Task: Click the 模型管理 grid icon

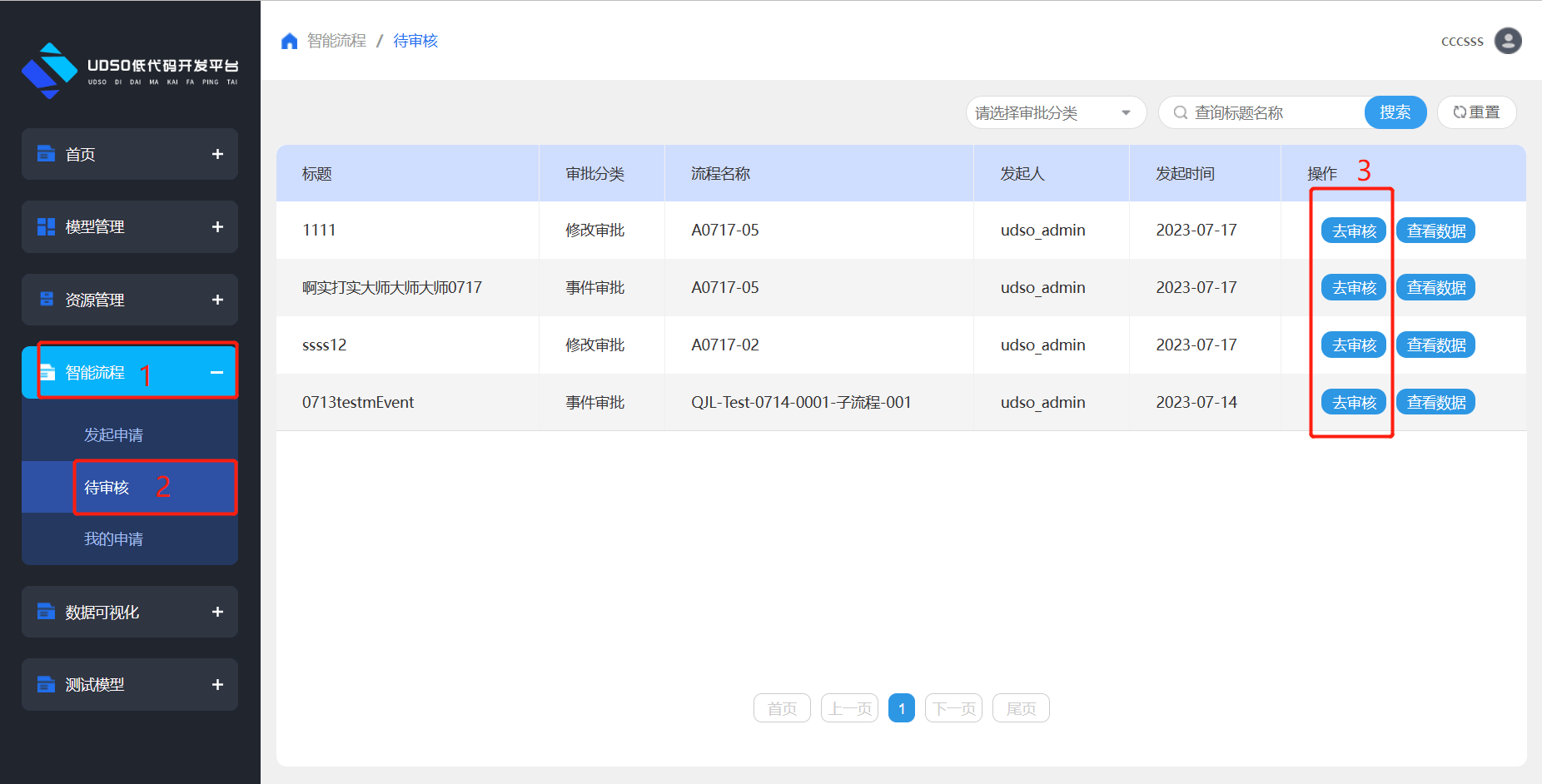Action: pyautogui.click(x=46, y=226)
